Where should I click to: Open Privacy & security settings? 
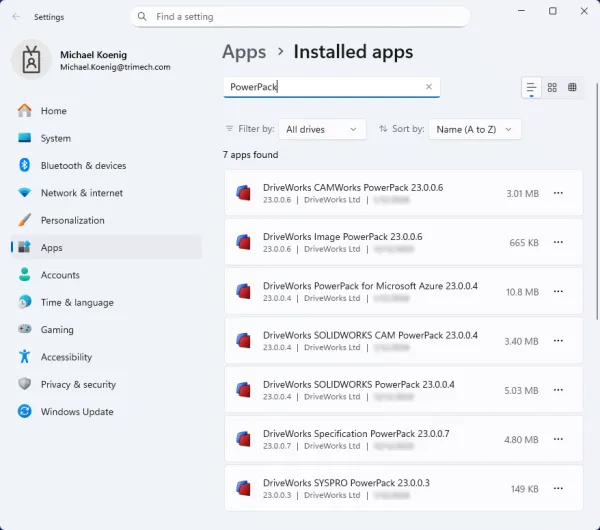point(106,384)
